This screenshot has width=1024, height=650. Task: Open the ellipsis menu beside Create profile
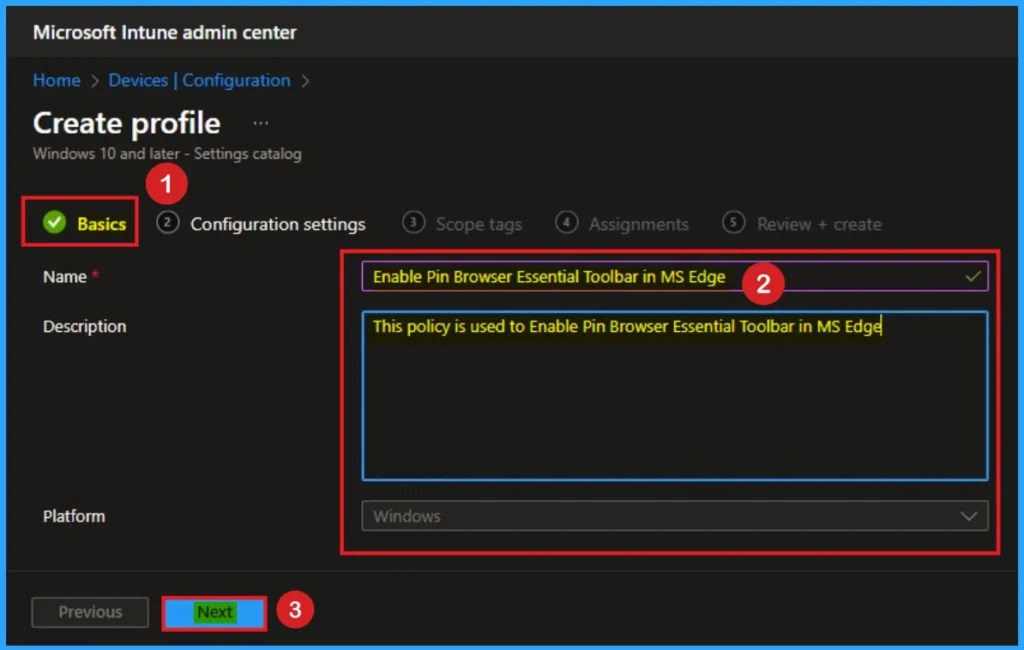(x=261, y=123)
